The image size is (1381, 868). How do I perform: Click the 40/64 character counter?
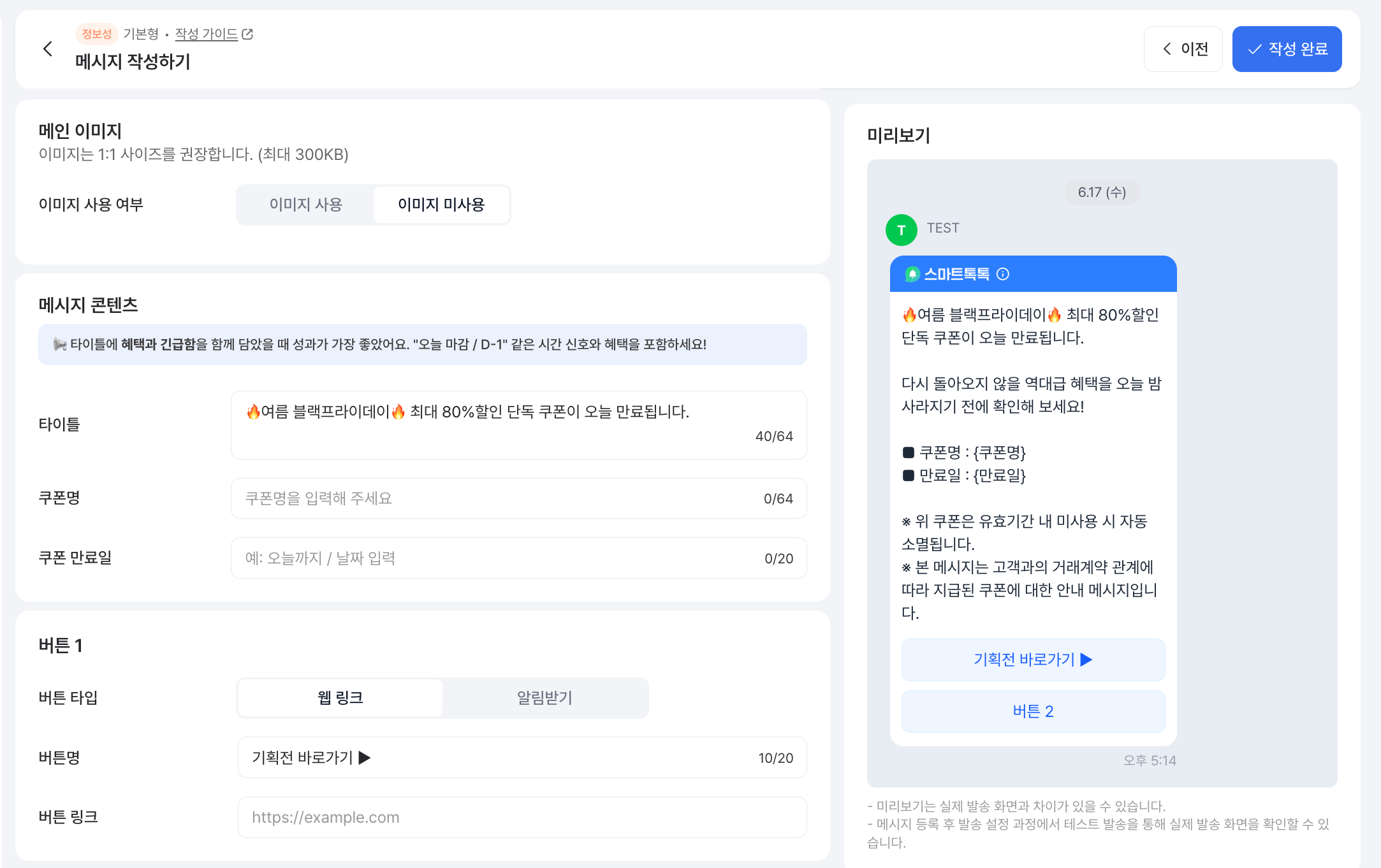pos(774,437)
